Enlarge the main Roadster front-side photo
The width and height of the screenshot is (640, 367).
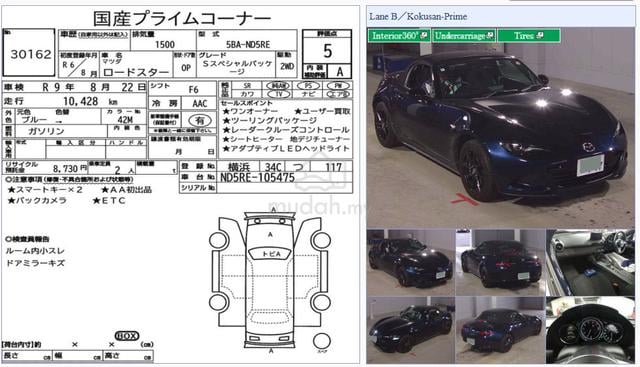pos(501,135)
